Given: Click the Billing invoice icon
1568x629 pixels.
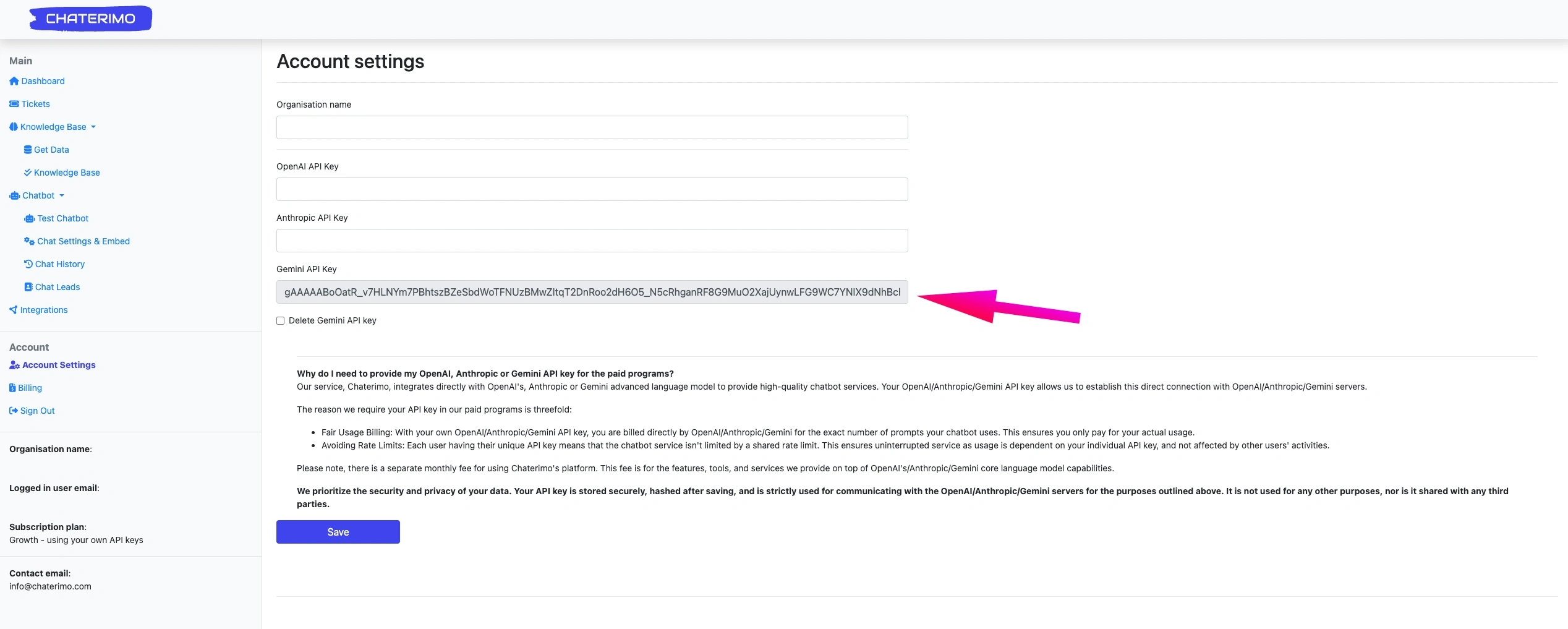Looking at the screenshot, I should [12, 388].
